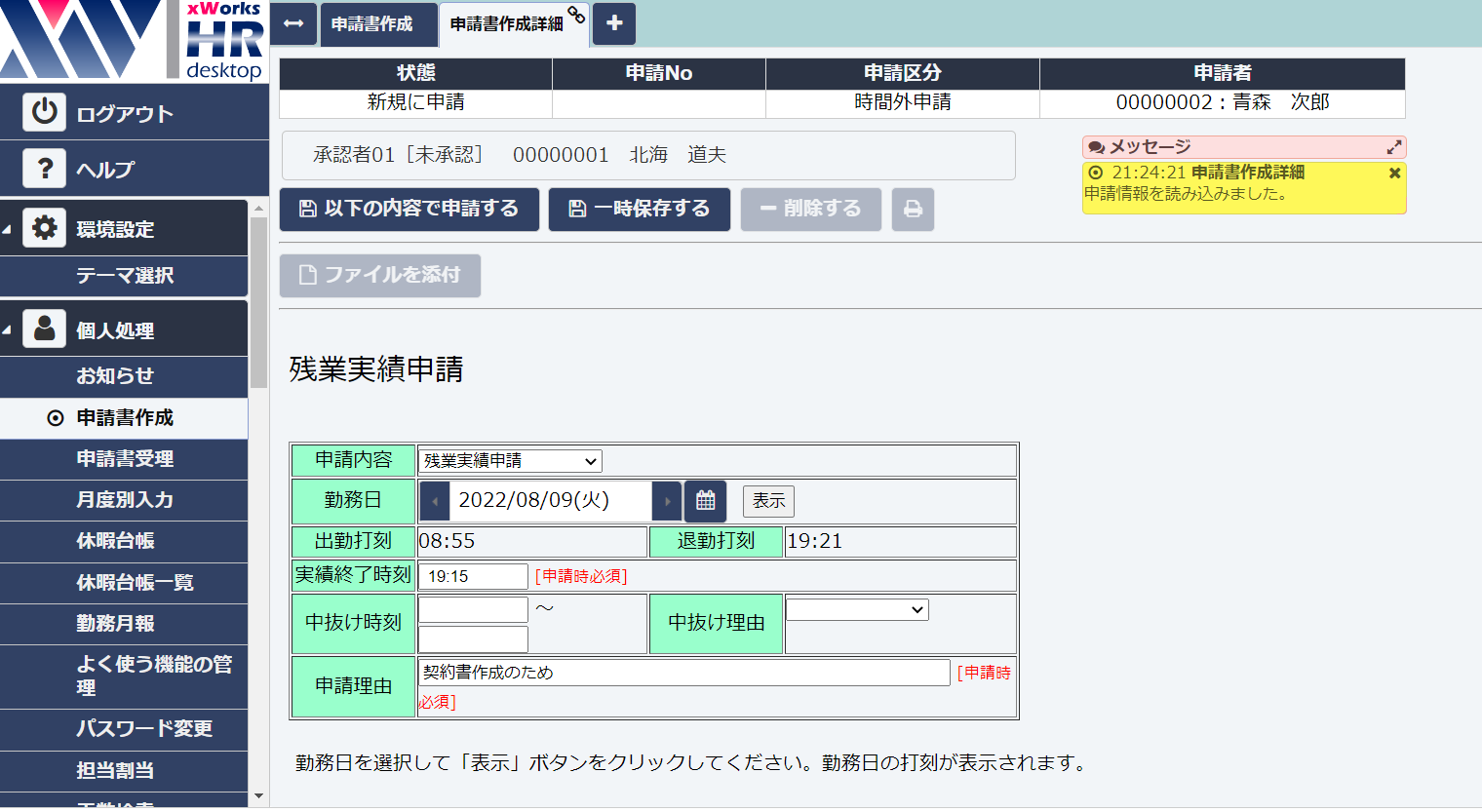Open help via the question mark icon
The width and height of the screenshot is (1482, 812).
[x=44, y=169]
